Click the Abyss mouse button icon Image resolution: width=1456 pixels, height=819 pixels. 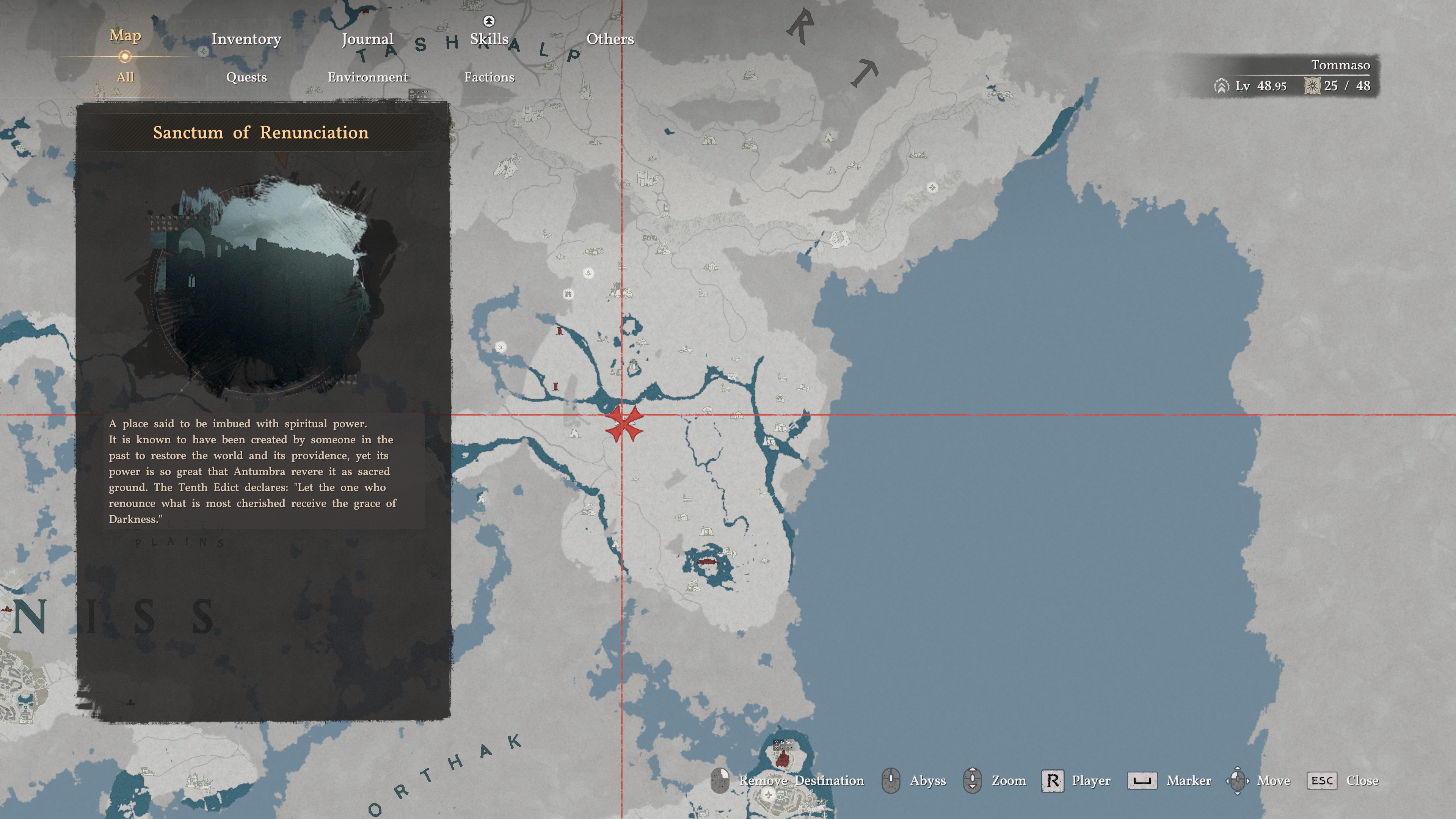pyautogui.click(x=891, y=781)
